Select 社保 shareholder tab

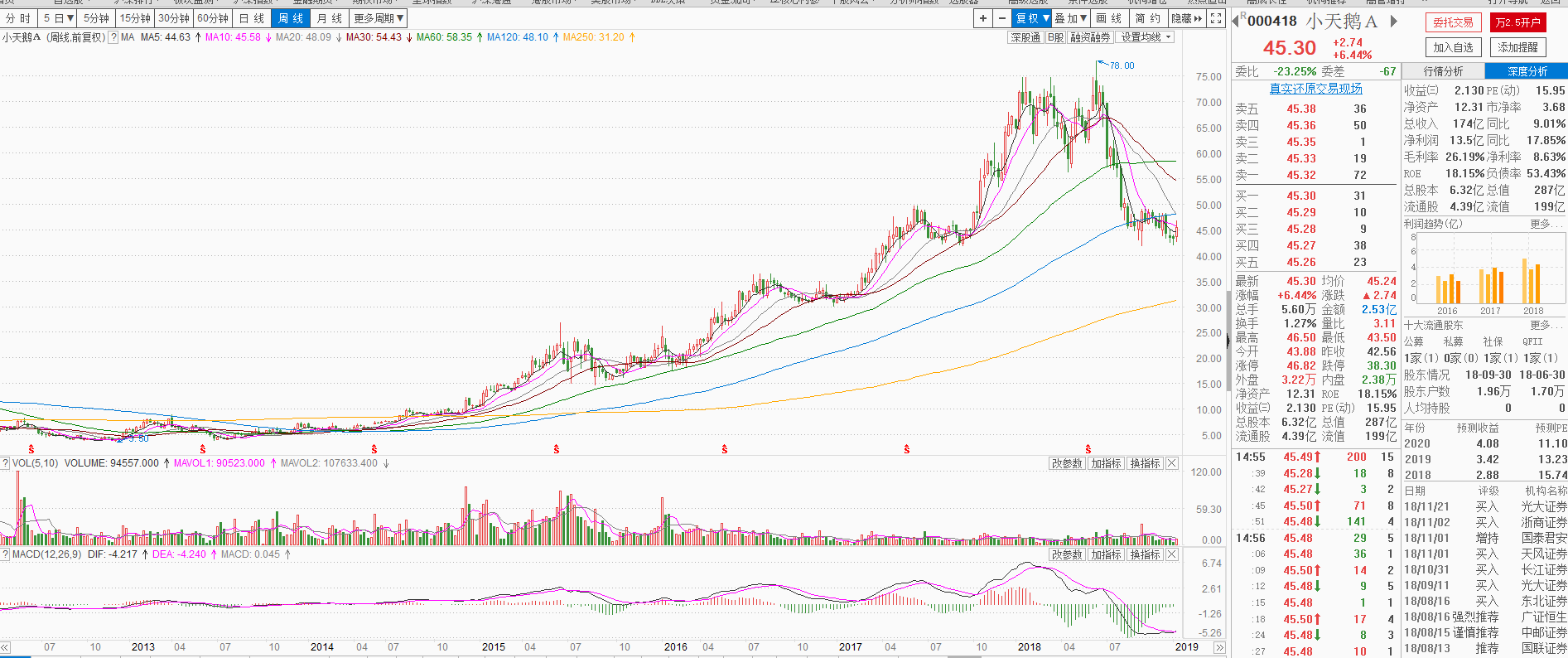pos(1493,341)
